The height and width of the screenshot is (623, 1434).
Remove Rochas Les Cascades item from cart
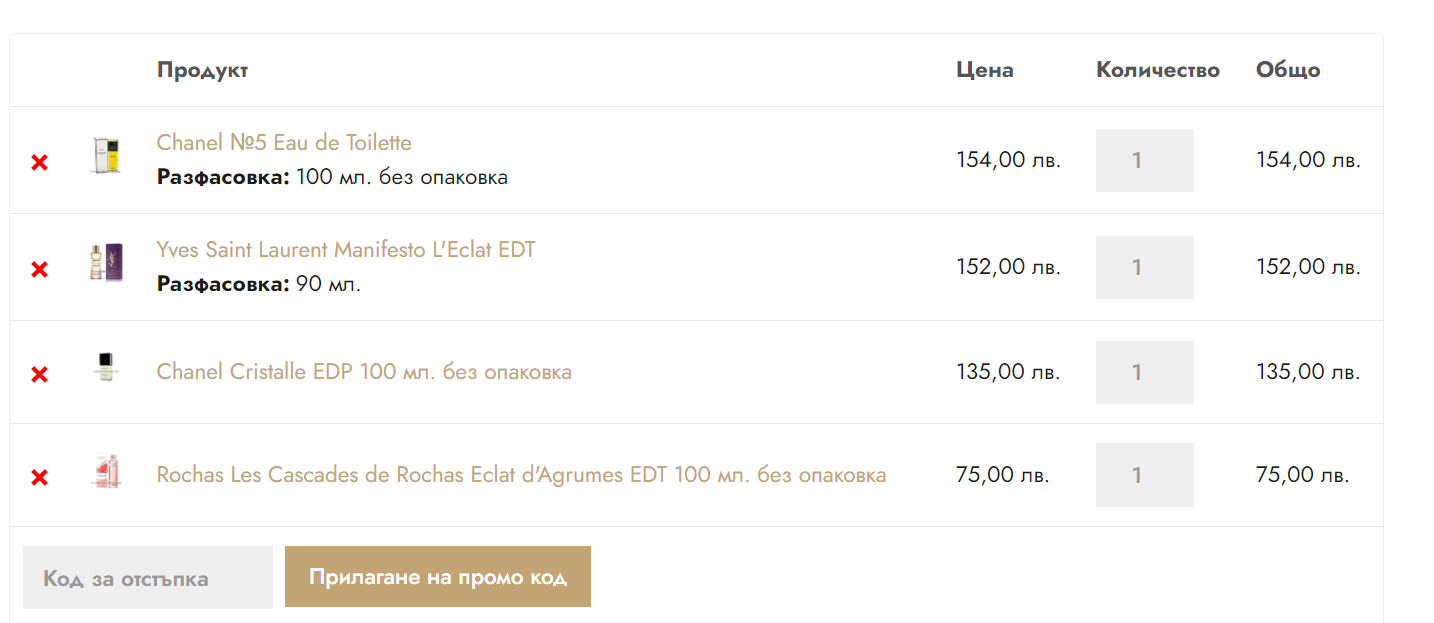pos(40,477)
